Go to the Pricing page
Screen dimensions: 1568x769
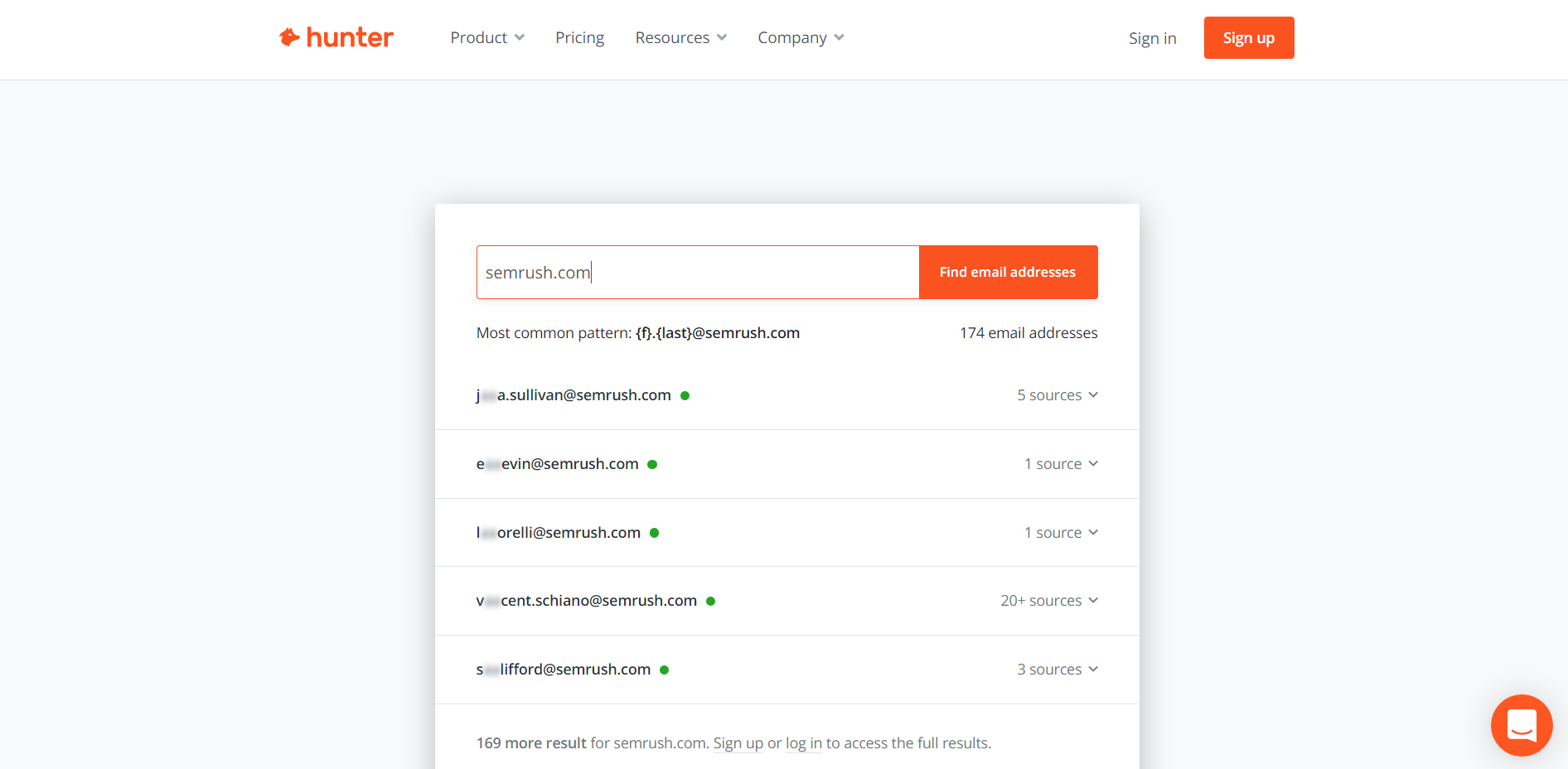coord(579,37)
